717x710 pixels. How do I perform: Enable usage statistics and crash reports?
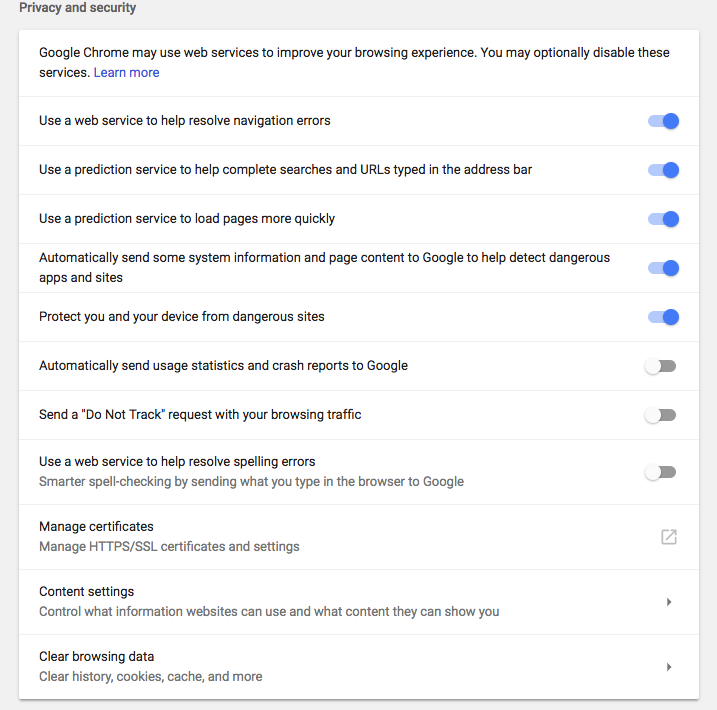660,366
